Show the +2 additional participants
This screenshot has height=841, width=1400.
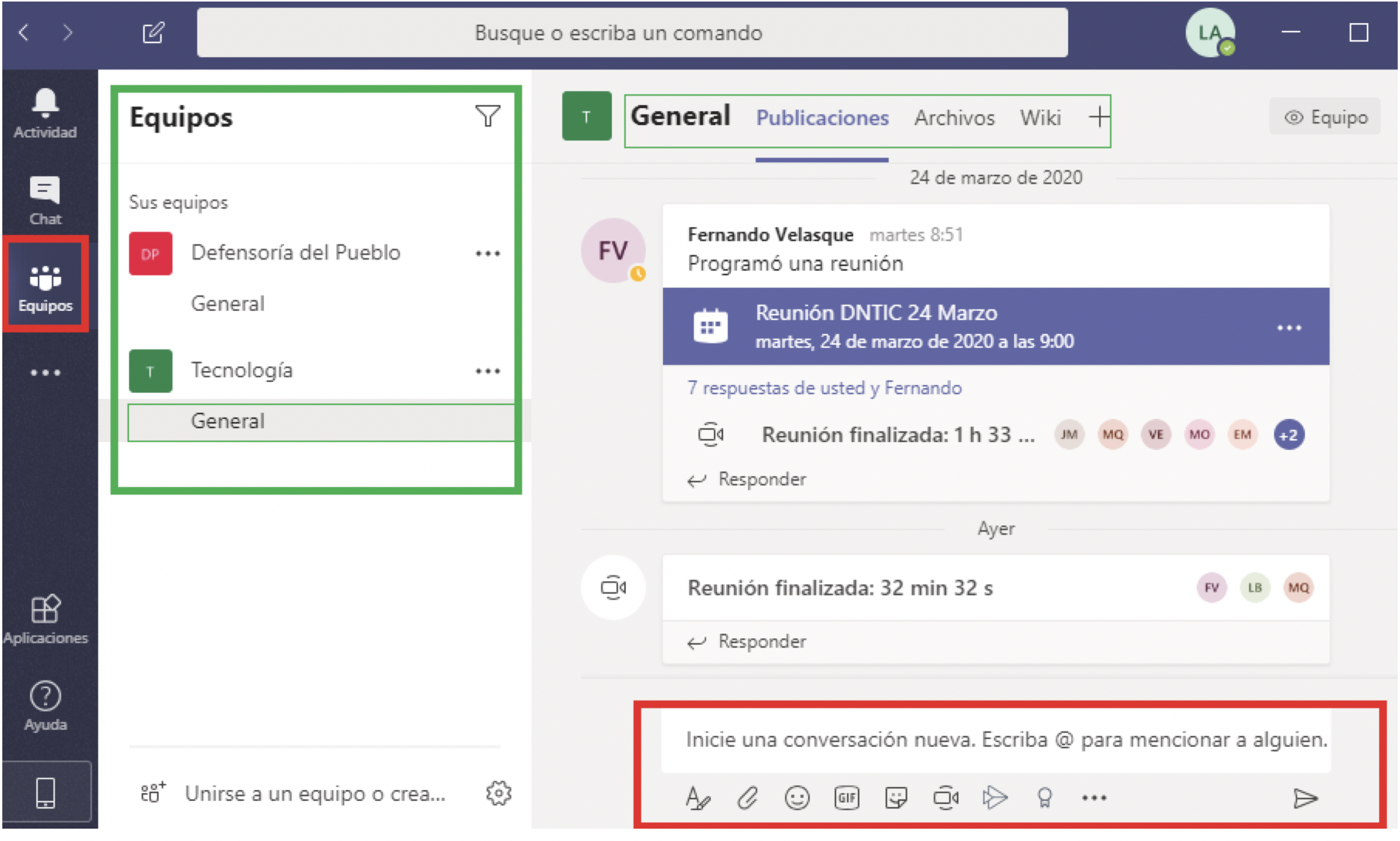point(1288,434)
